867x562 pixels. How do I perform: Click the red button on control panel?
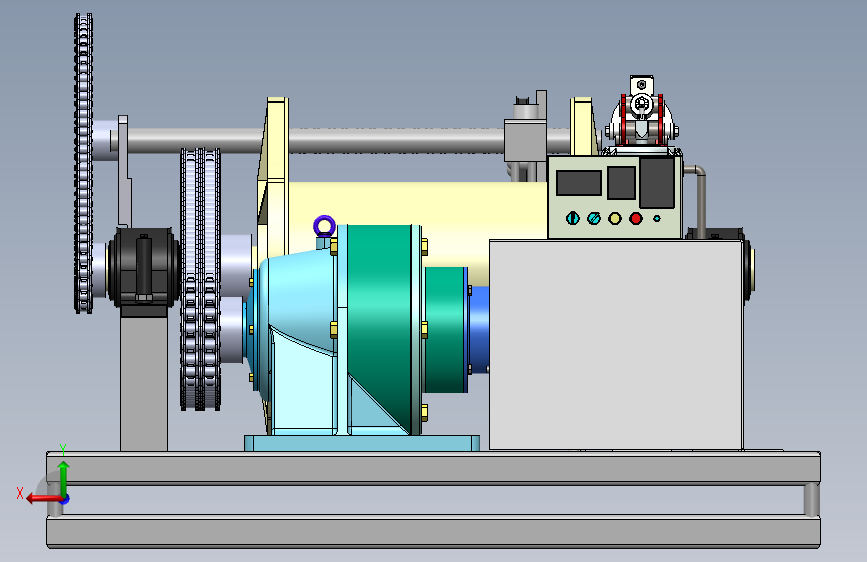coord(636,218)
